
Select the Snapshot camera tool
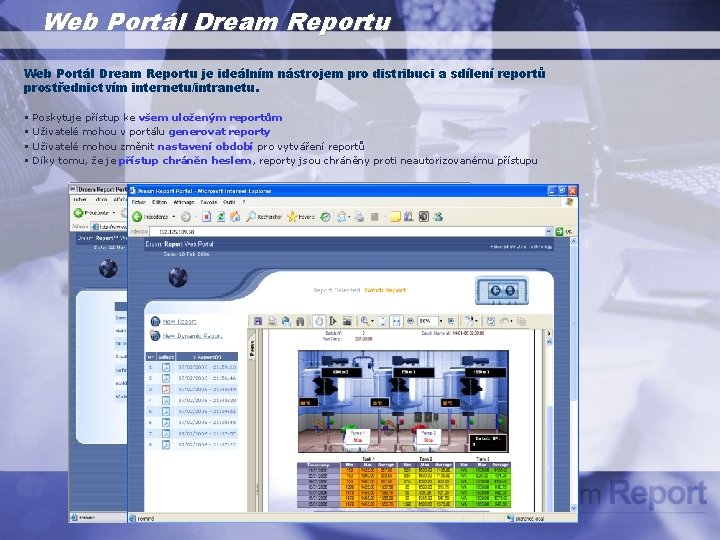(x=347, y=321)
